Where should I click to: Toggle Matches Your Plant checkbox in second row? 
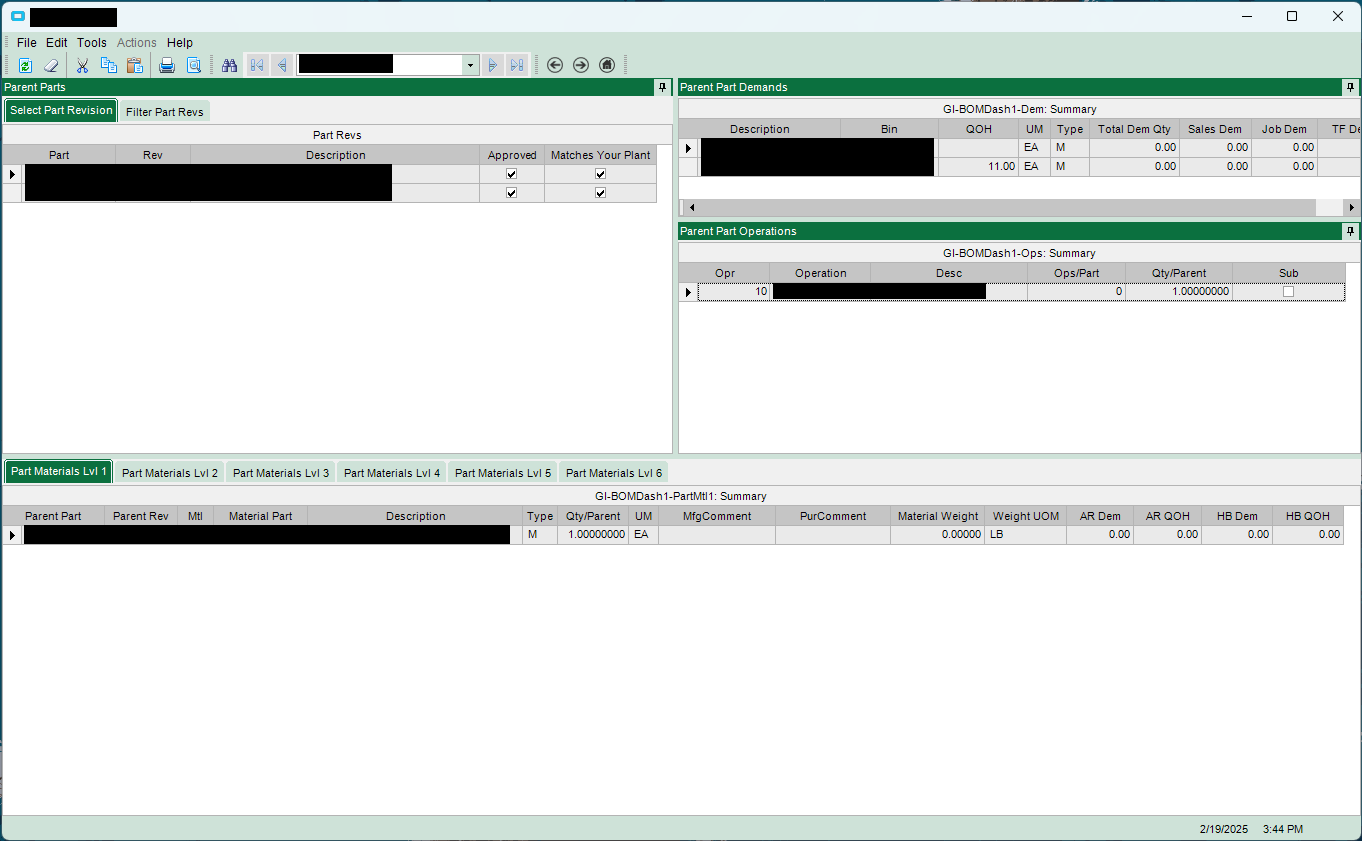(600, 193)
